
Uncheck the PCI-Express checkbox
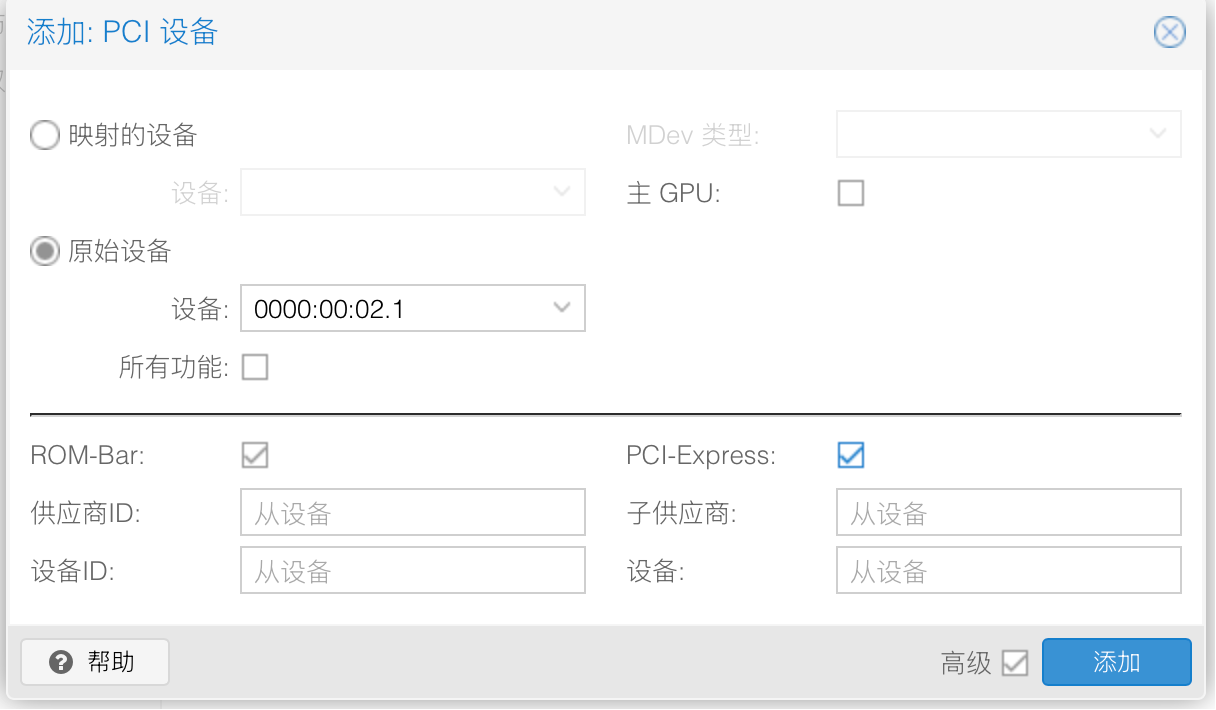(850, 456)
